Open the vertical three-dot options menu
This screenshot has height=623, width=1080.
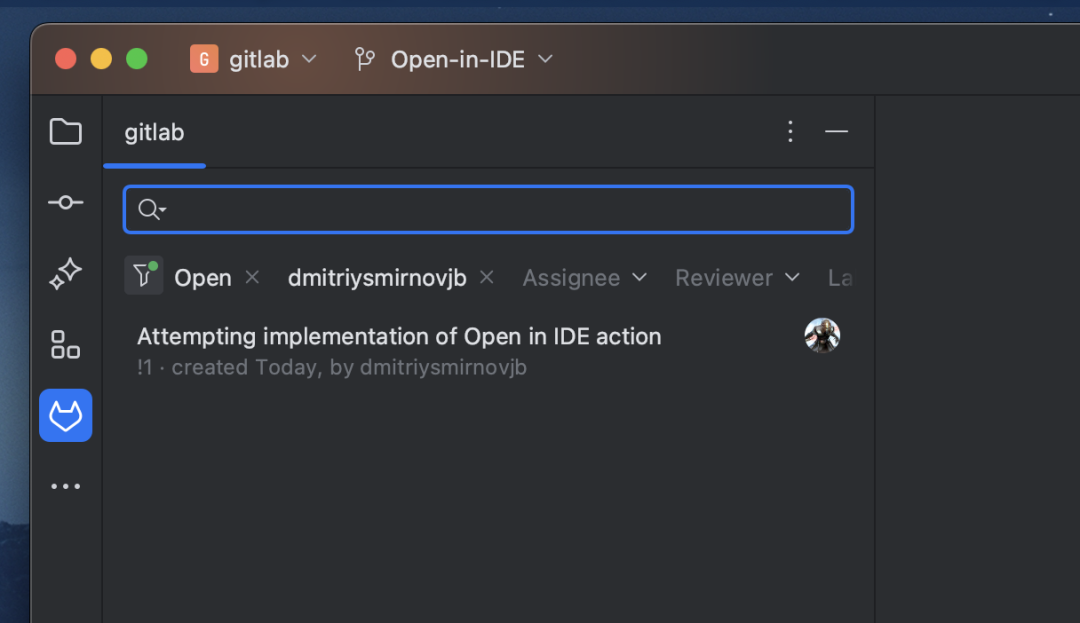coord(790,131)
